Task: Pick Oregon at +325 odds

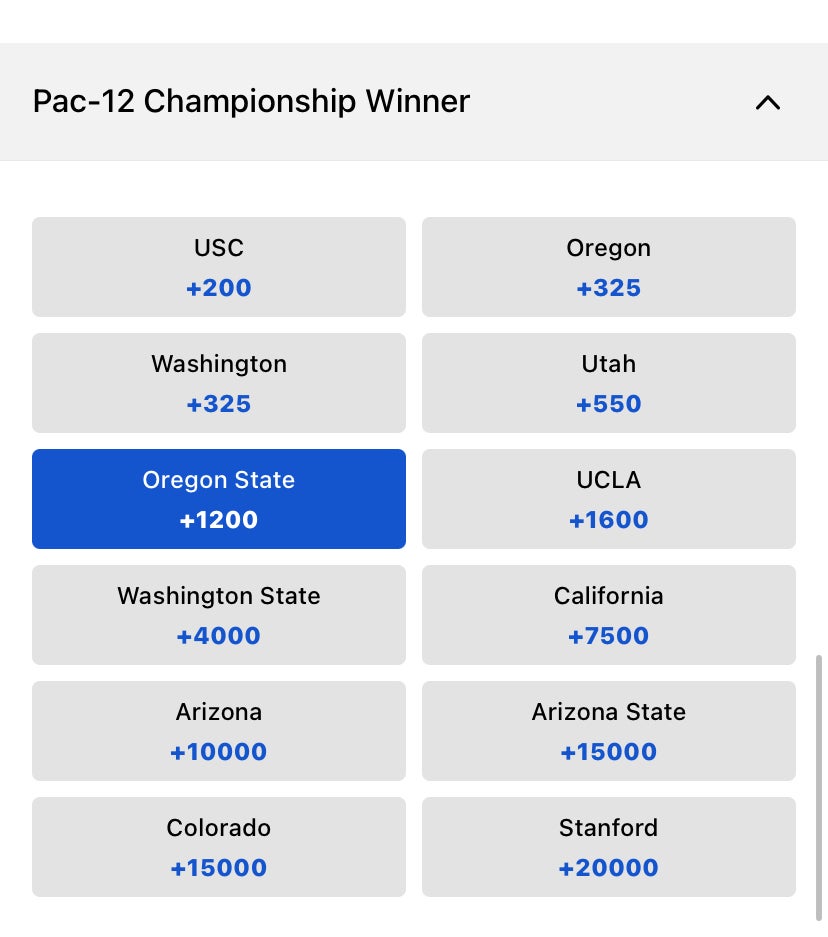Action: [608, 267]
